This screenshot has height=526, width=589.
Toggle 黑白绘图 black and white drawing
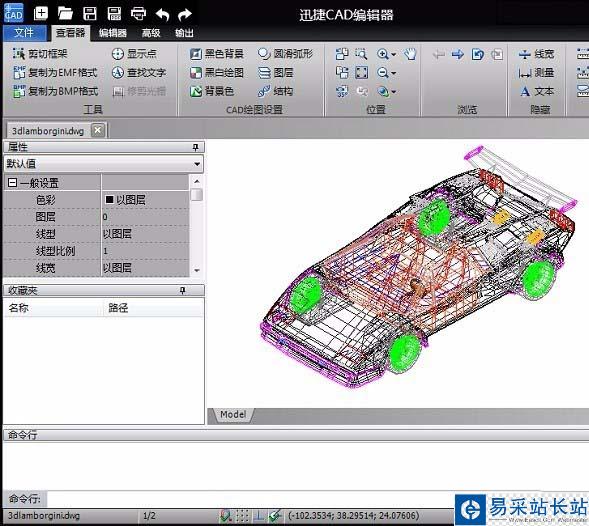click(x=216, y=73)
